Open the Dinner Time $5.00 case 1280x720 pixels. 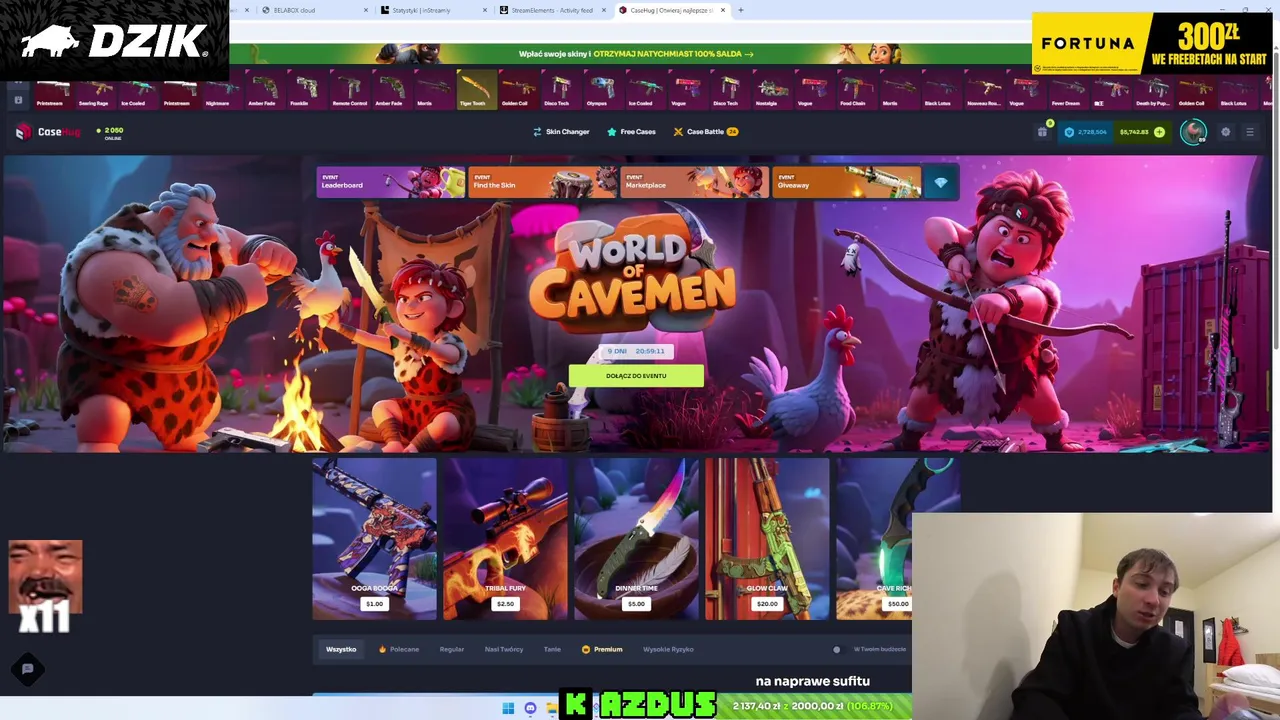coord(636,539)
